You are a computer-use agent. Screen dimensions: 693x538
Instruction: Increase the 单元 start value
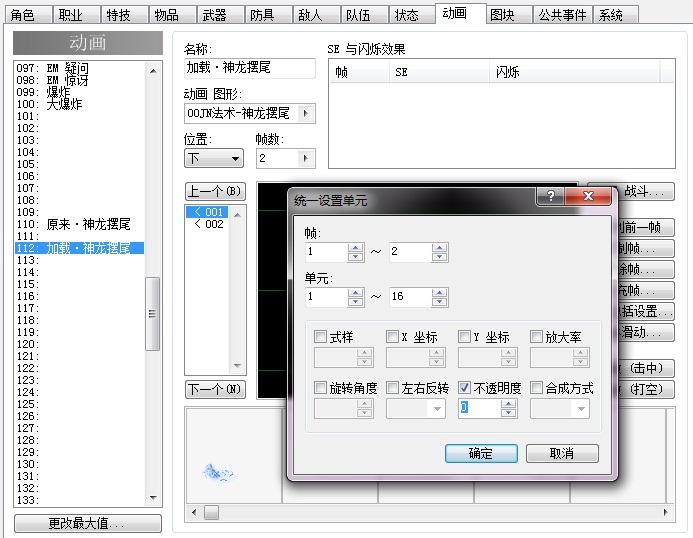[x=355, y=293]
